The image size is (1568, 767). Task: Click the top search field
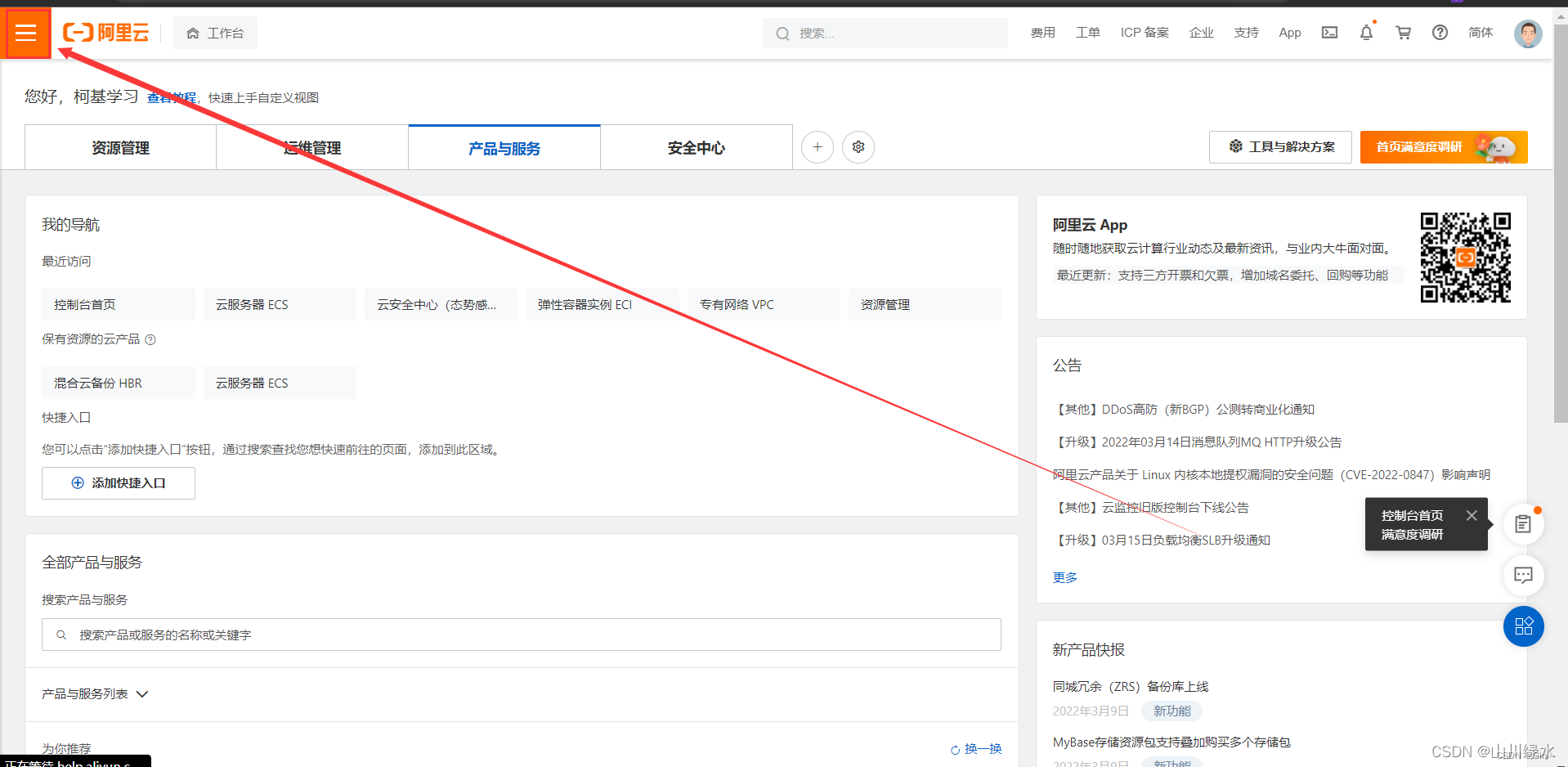(x=885, y=33)
